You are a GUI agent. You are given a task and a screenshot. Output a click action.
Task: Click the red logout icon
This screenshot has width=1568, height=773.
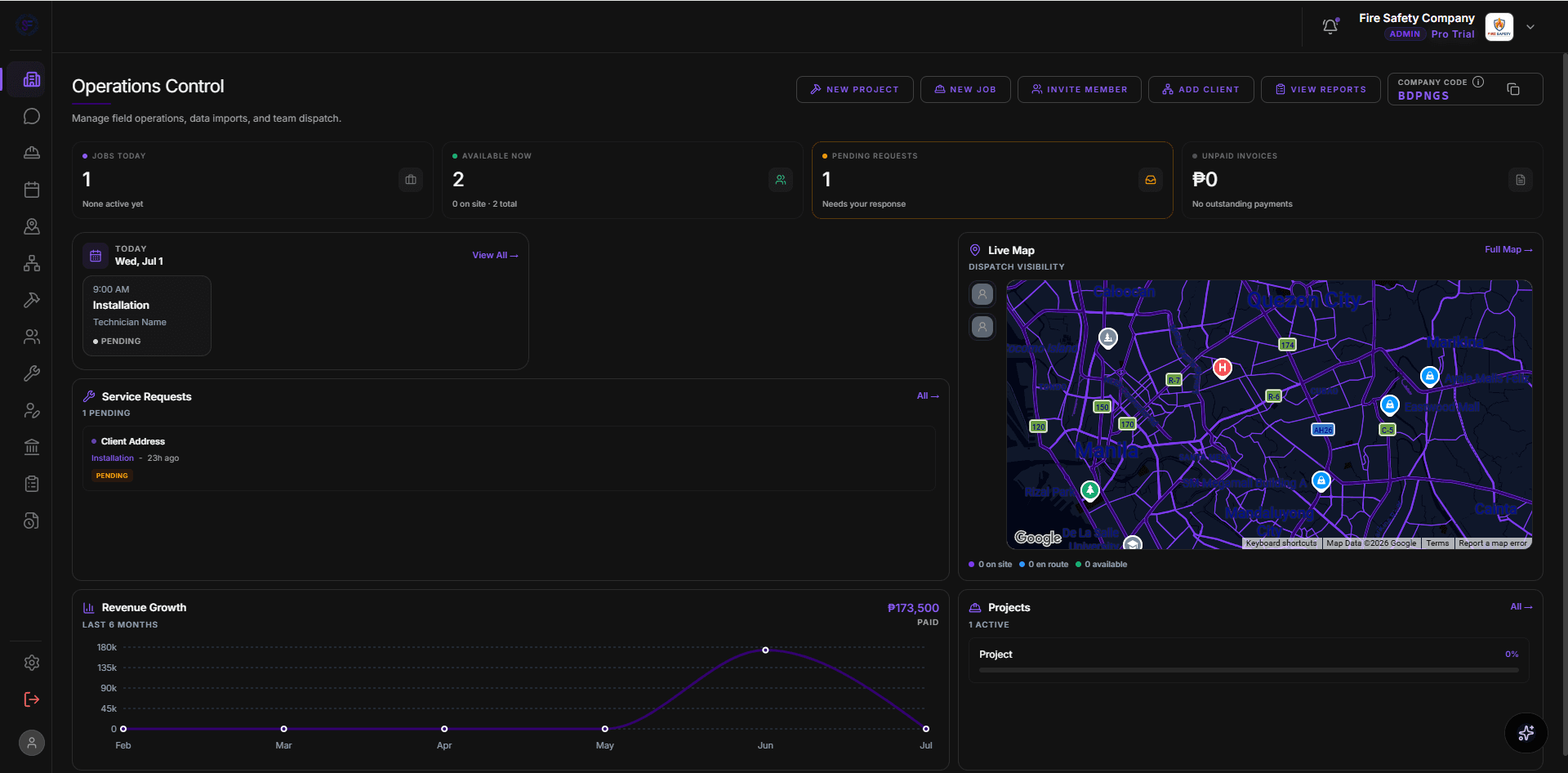point(32,699)
